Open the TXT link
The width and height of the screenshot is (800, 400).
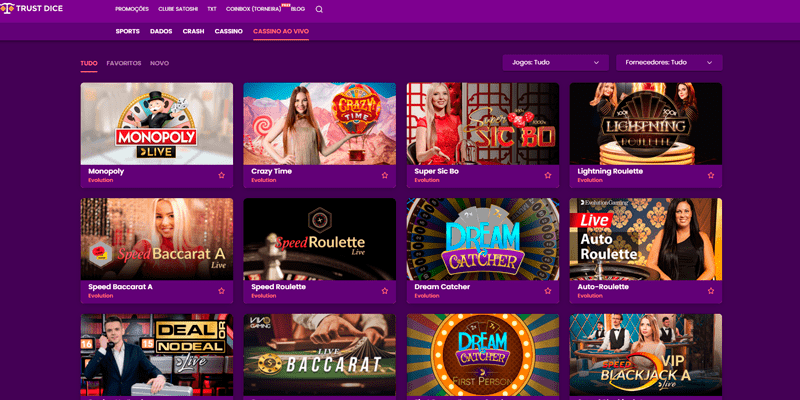pyautogui.click(x=212, y=9)
